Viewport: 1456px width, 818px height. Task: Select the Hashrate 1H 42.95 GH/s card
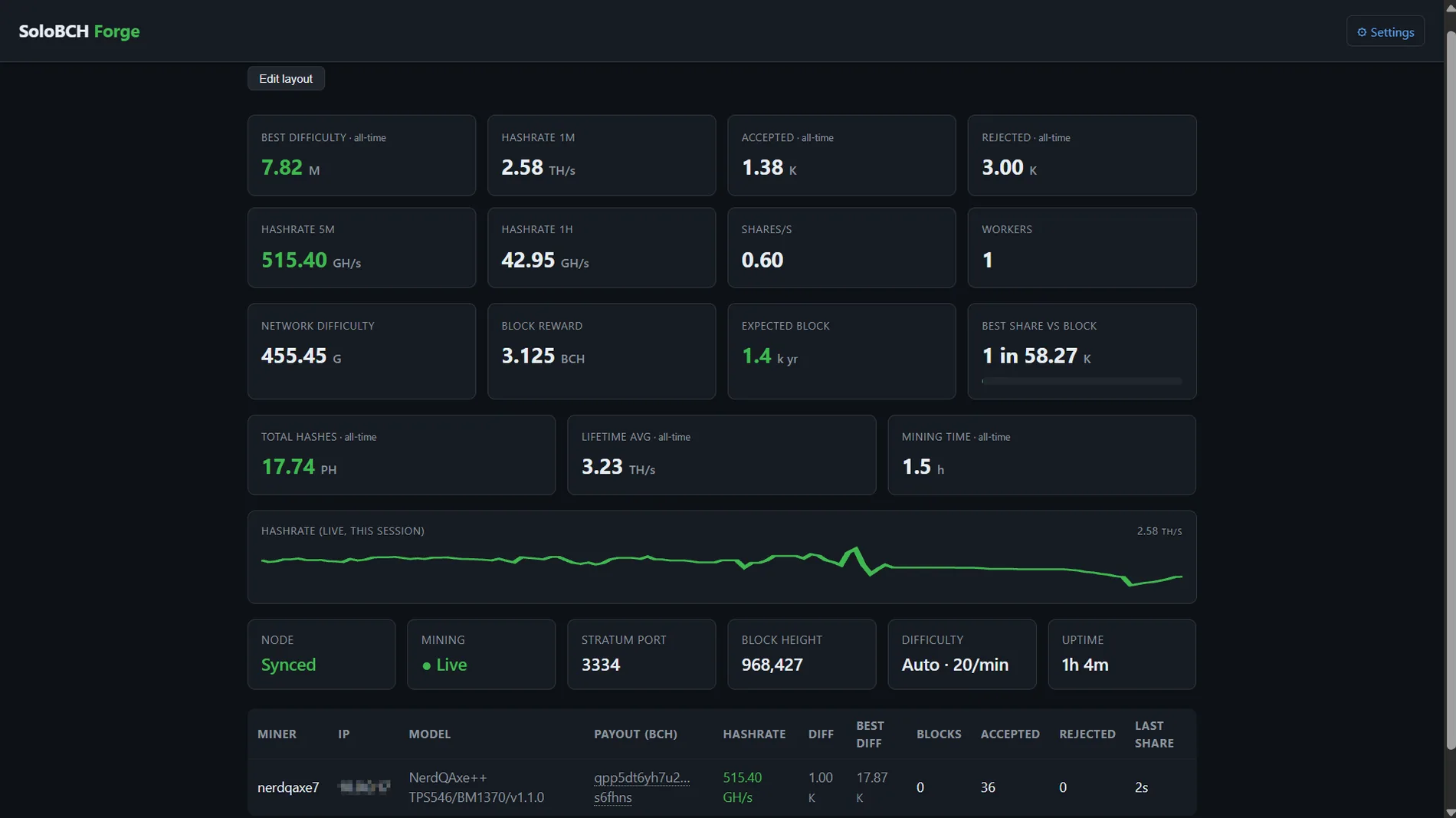pos(602,248)
